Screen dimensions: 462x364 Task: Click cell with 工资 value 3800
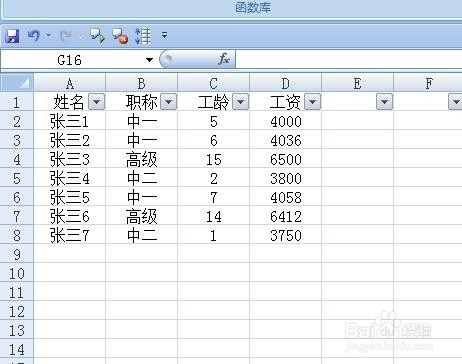tap(286, 178)
